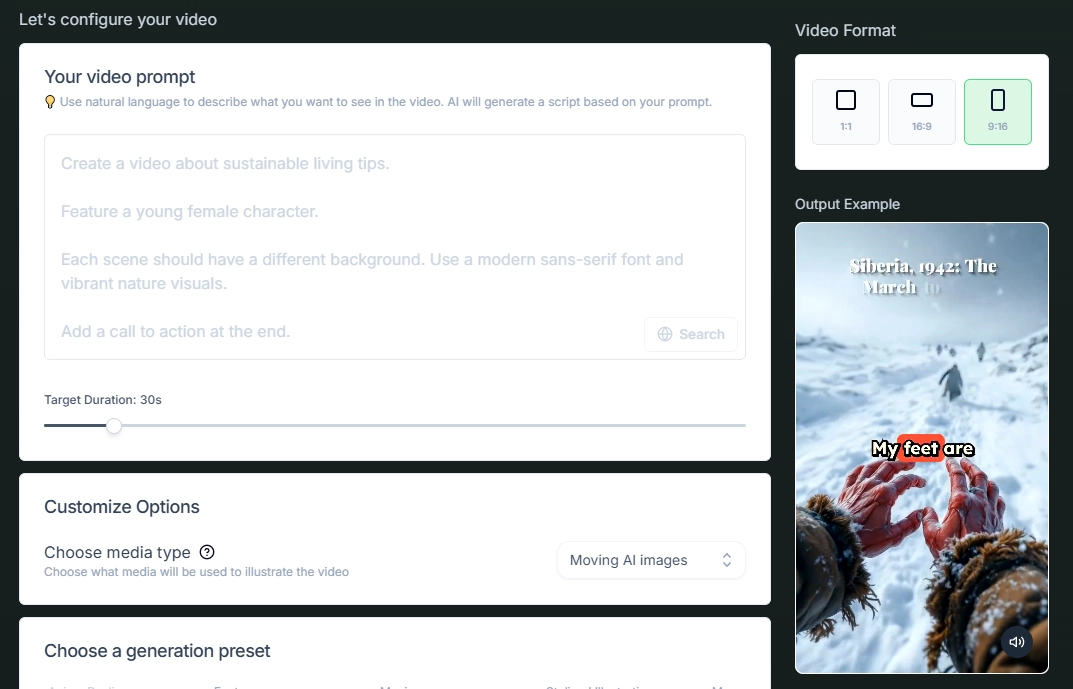Click the lightbulb tip icon under Your video prompt

[50, 102]
